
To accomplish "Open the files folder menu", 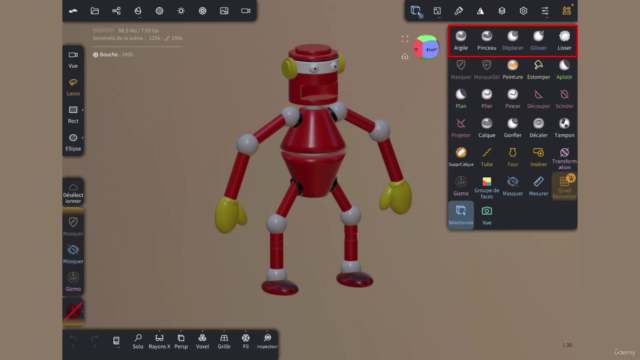I will tap(95, 11).
